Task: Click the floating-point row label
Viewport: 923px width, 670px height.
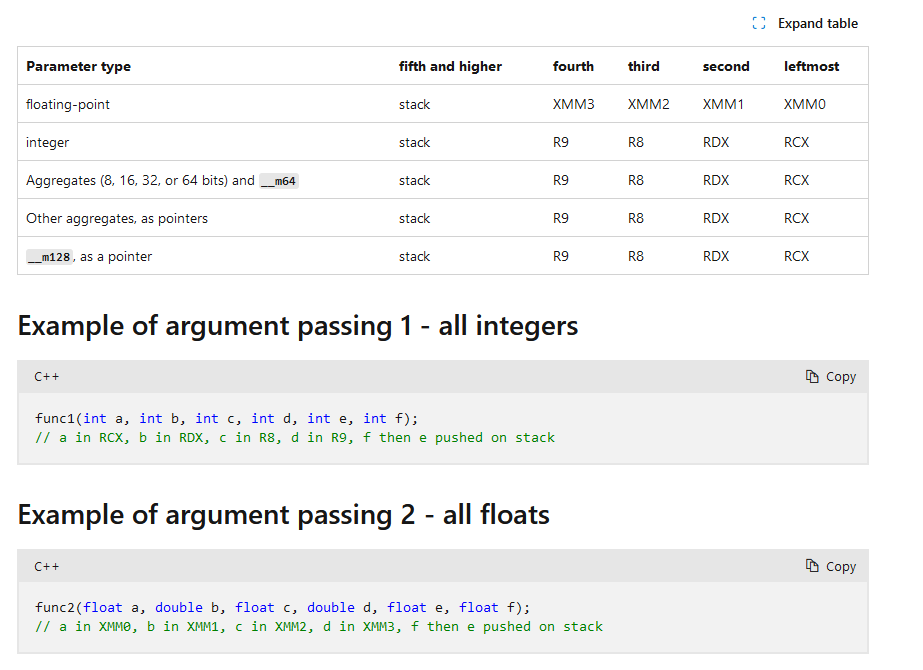Action: [x=61, y=104]
